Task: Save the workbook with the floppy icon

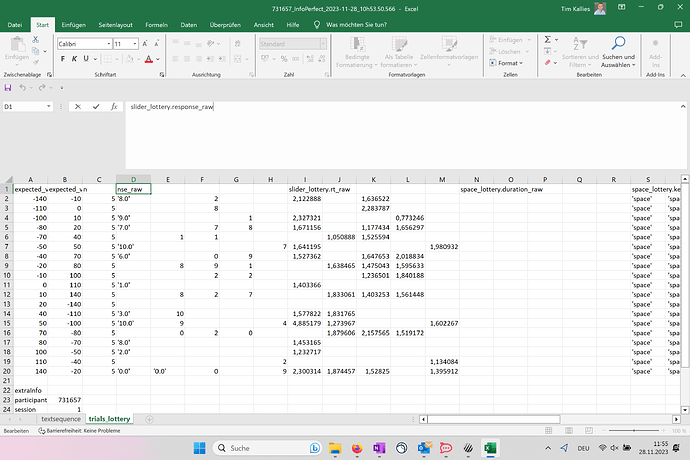Action: point(8,88)
